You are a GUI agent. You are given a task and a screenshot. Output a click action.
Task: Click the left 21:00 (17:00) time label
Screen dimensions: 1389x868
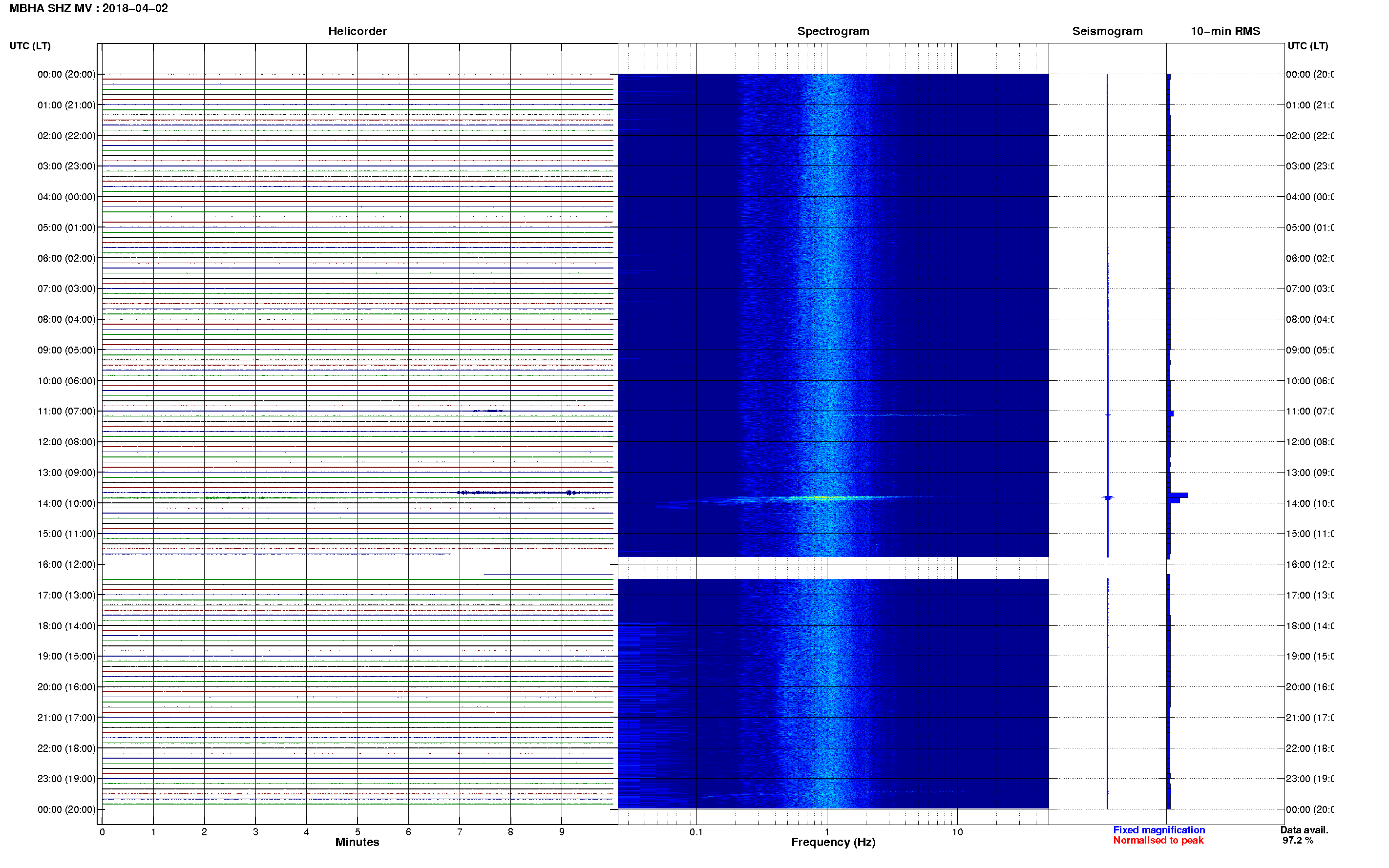click(66, 718)
